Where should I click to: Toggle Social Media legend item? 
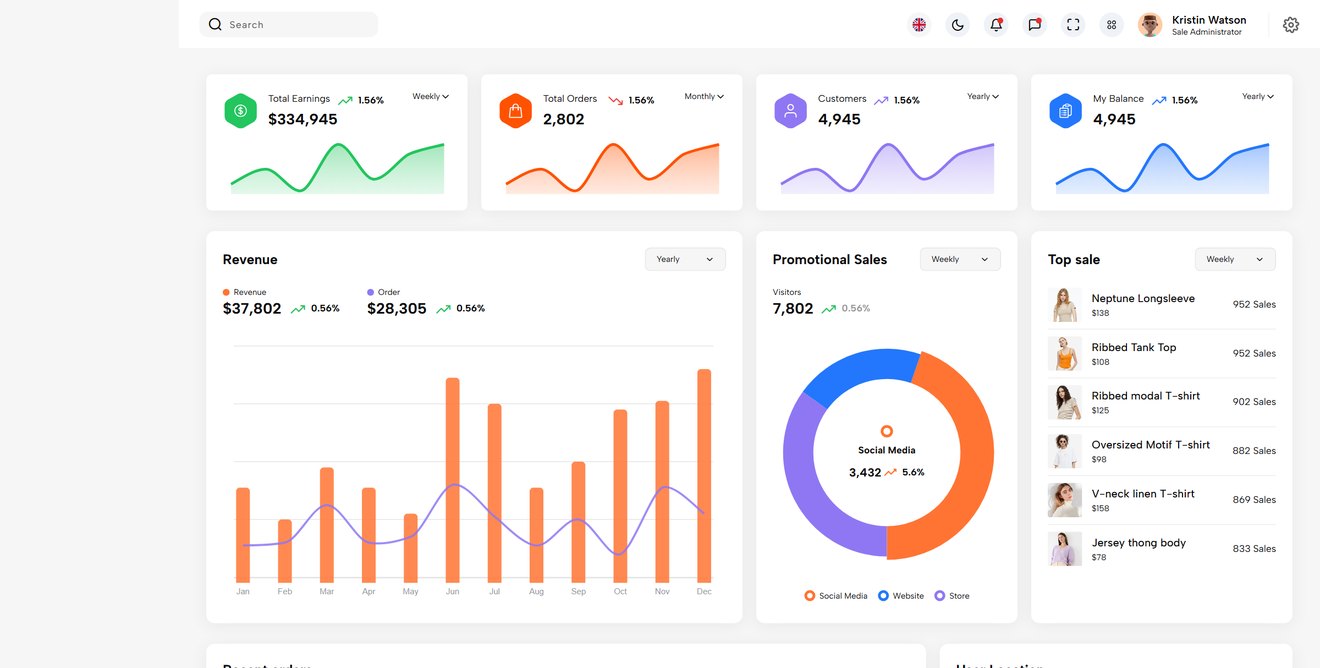[x=836, y=596]
